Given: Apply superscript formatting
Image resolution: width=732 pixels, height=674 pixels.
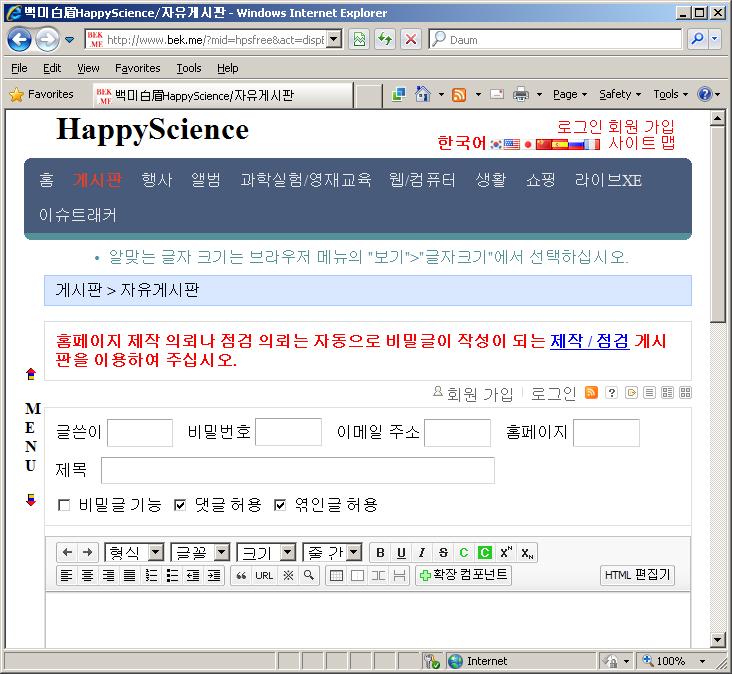Looking at the screenshot, I should [506, 553].
